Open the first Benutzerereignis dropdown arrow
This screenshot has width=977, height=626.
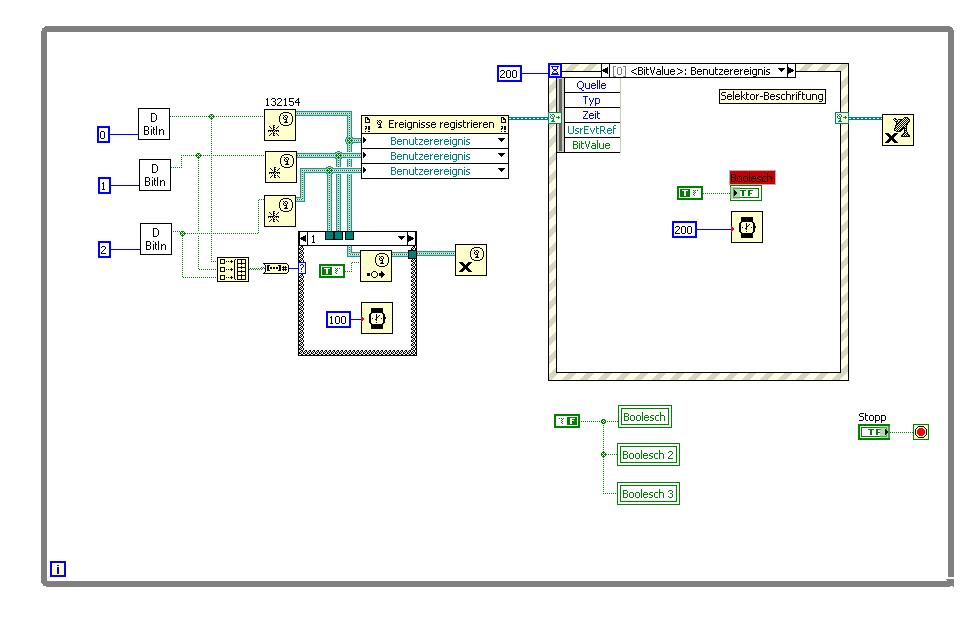point(501,141)
